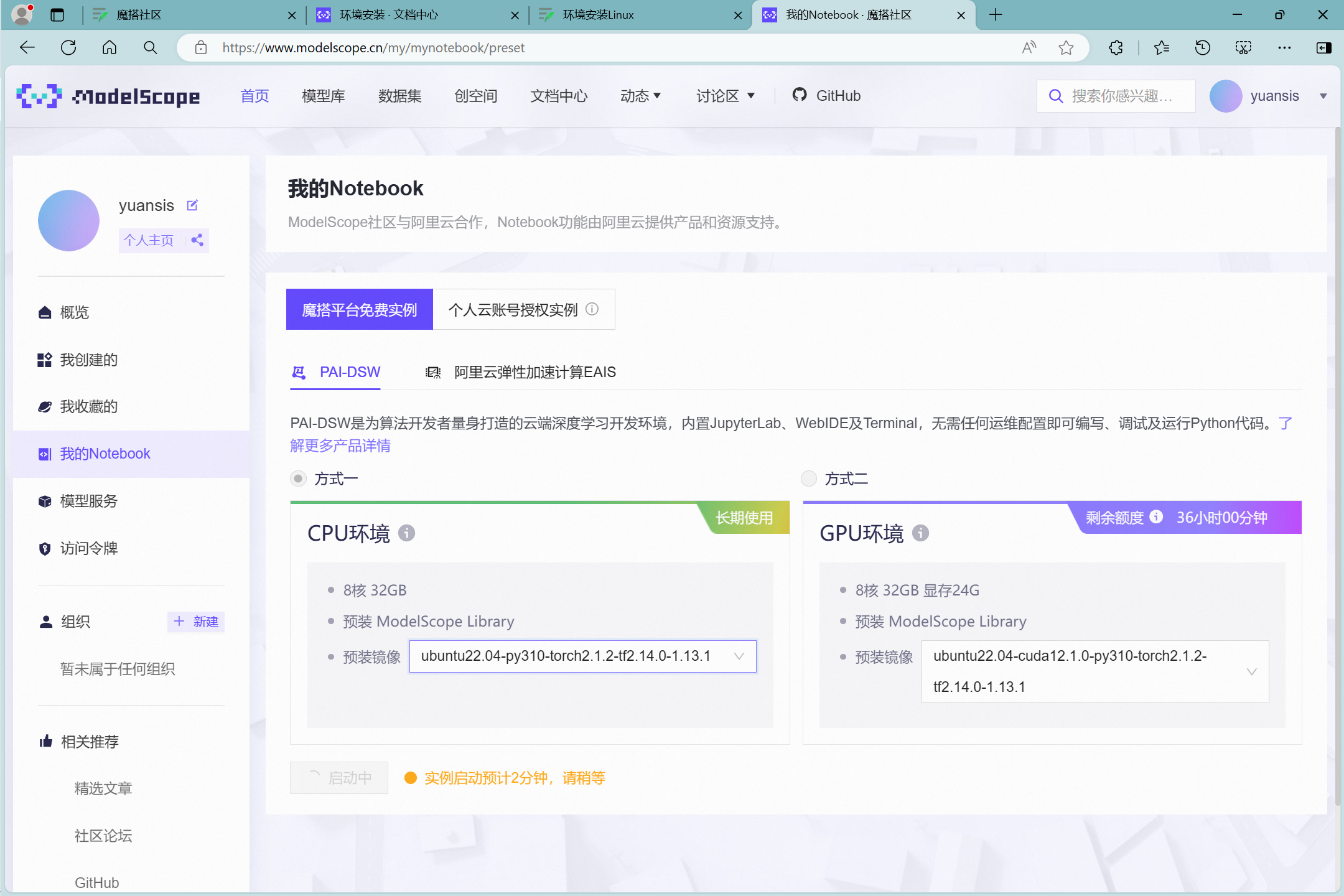
Task: Open browser history icon
Action: tap(1202, 48)
